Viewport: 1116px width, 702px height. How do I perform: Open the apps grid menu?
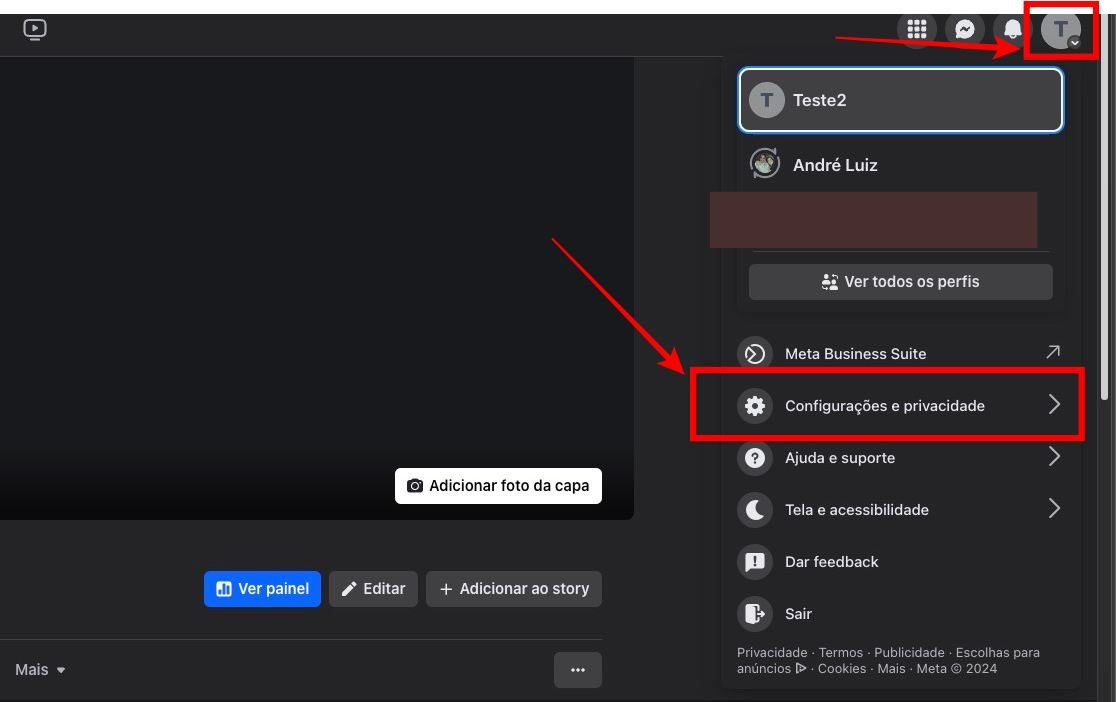(917, 29)
